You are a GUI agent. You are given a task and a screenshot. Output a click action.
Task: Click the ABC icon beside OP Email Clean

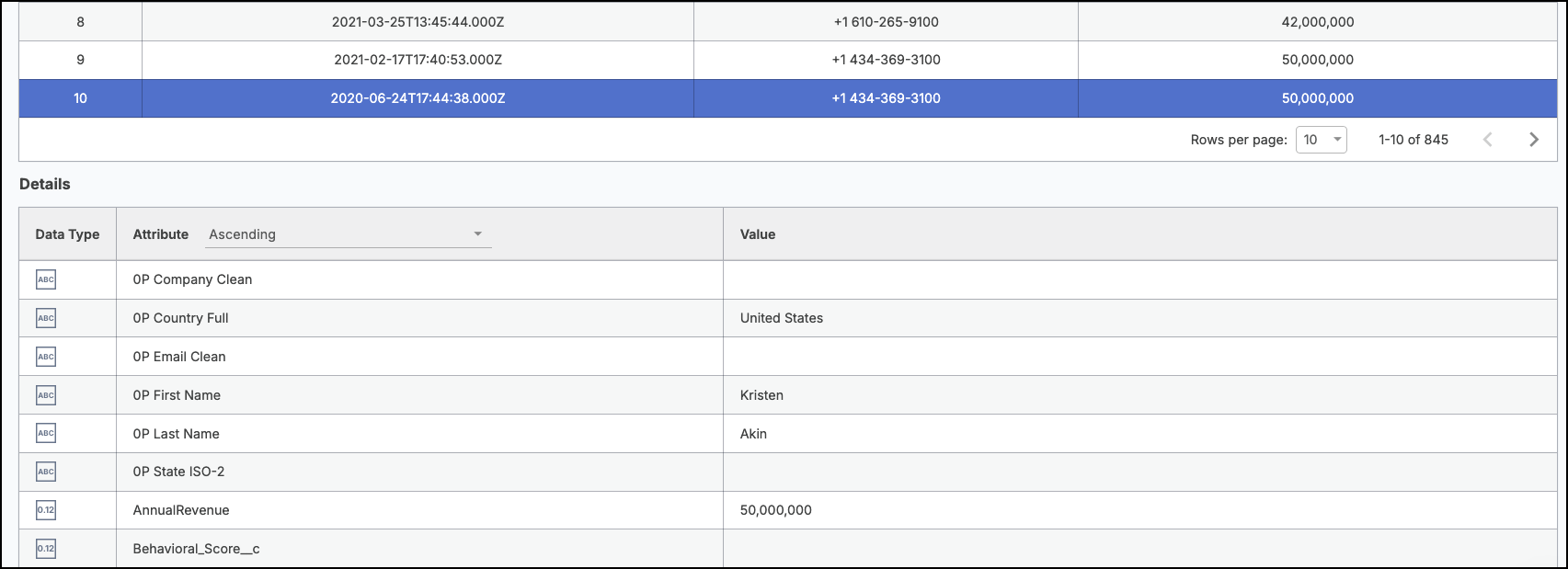(46, 357)
